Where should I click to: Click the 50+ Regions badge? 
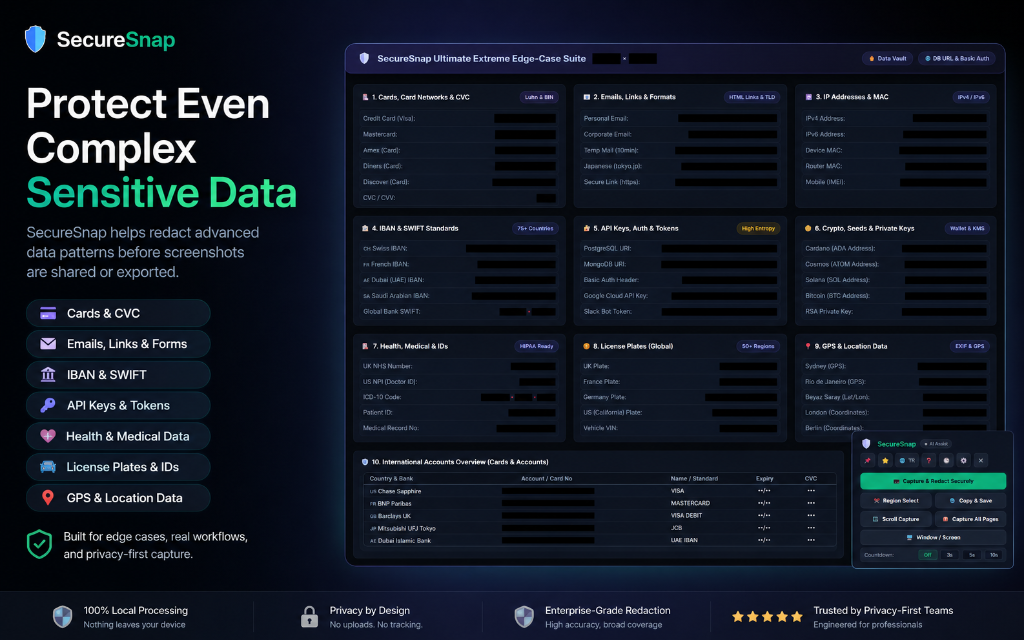[x=758, y=346]
